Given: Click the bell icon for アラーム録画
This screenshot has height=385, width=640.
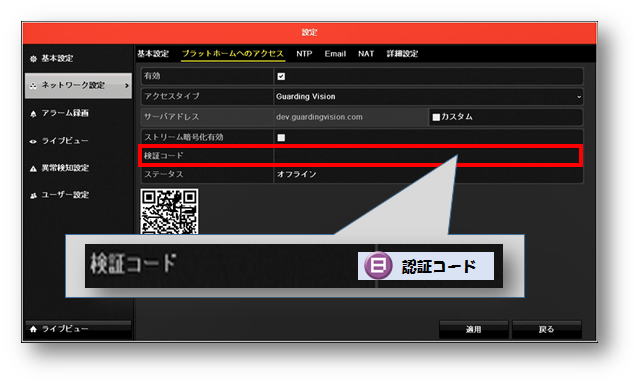Looking at the screenshot, I should tap(33, 113).
